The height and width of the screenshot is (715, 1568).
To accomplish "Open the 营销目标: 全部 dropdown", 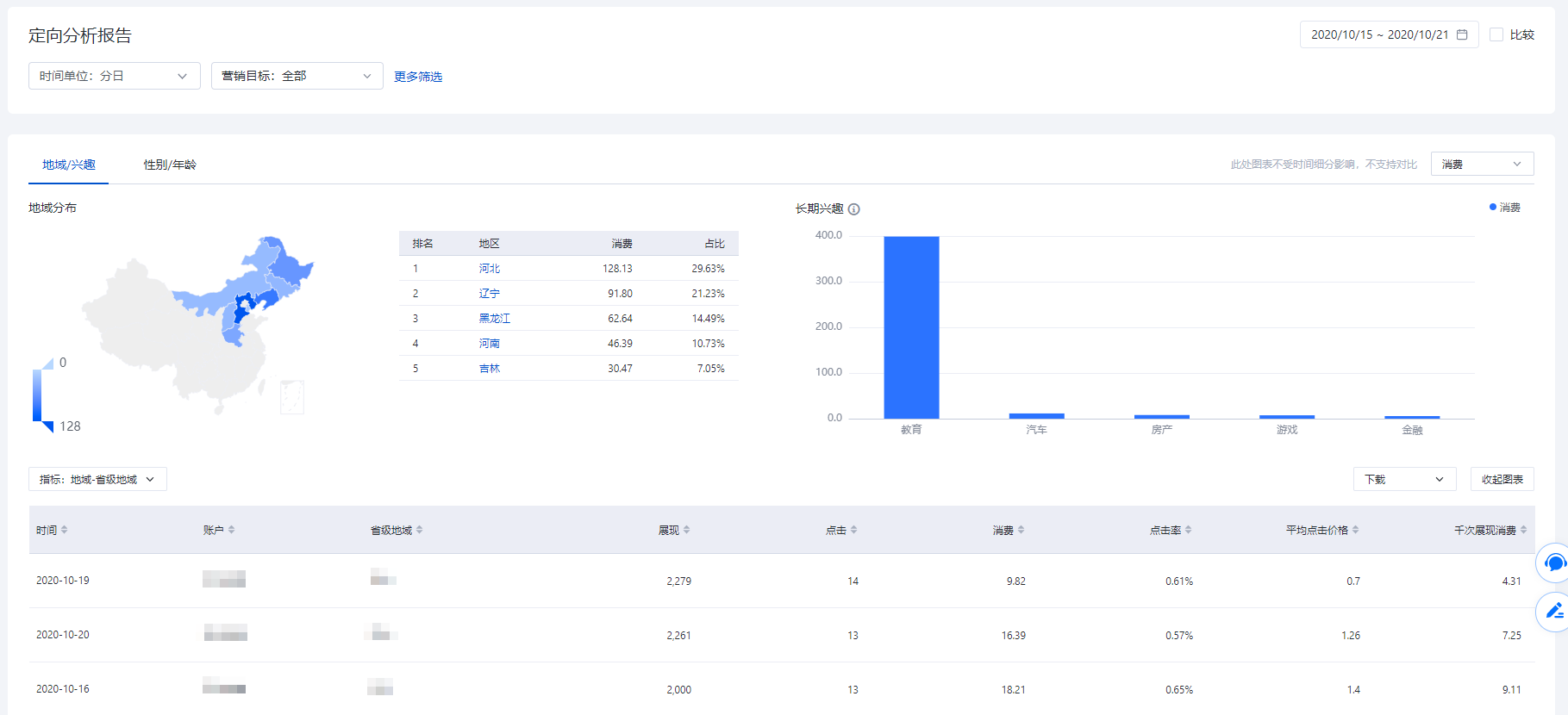I will click(297, 76).
